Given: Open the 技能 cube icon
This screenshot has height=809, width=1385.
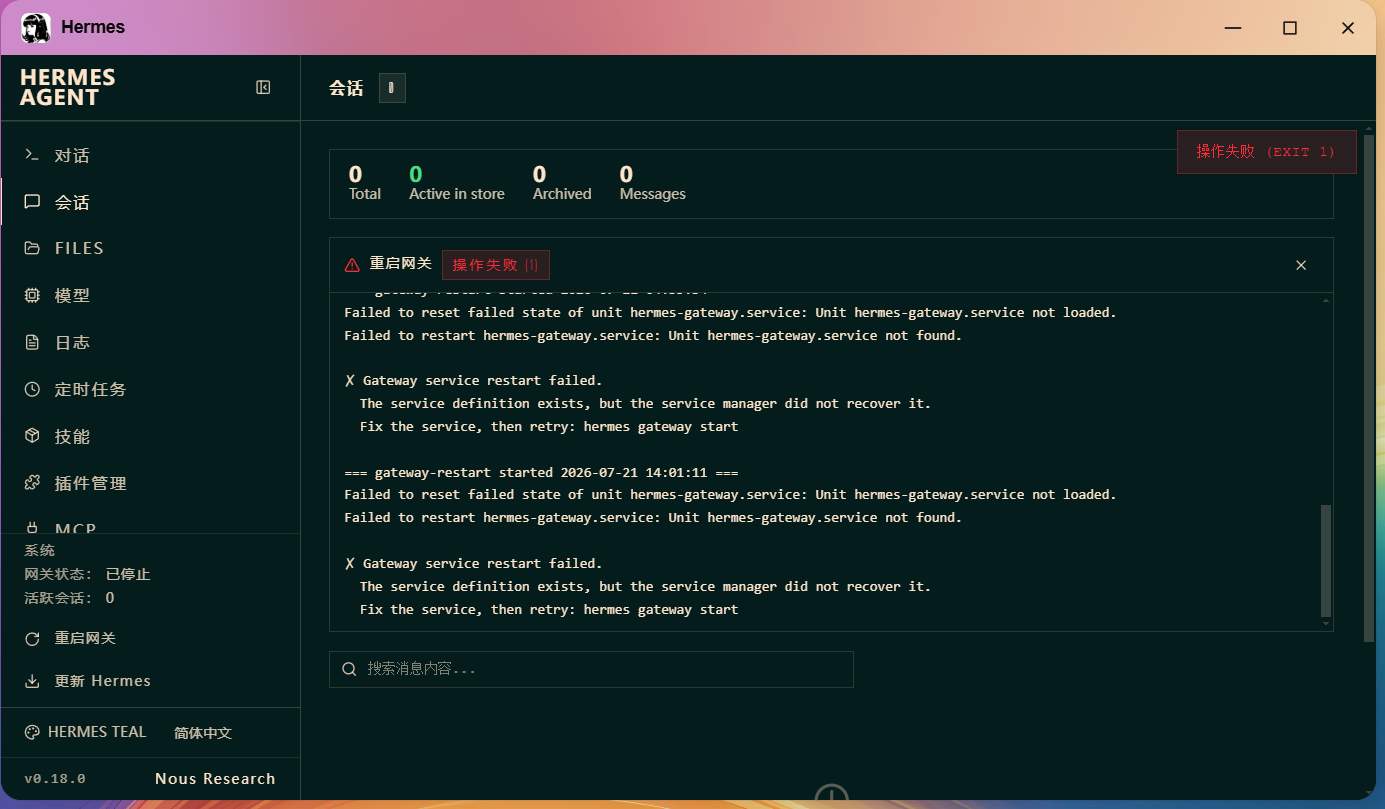Looking at the screenshot, I should [x=32, y=436].
